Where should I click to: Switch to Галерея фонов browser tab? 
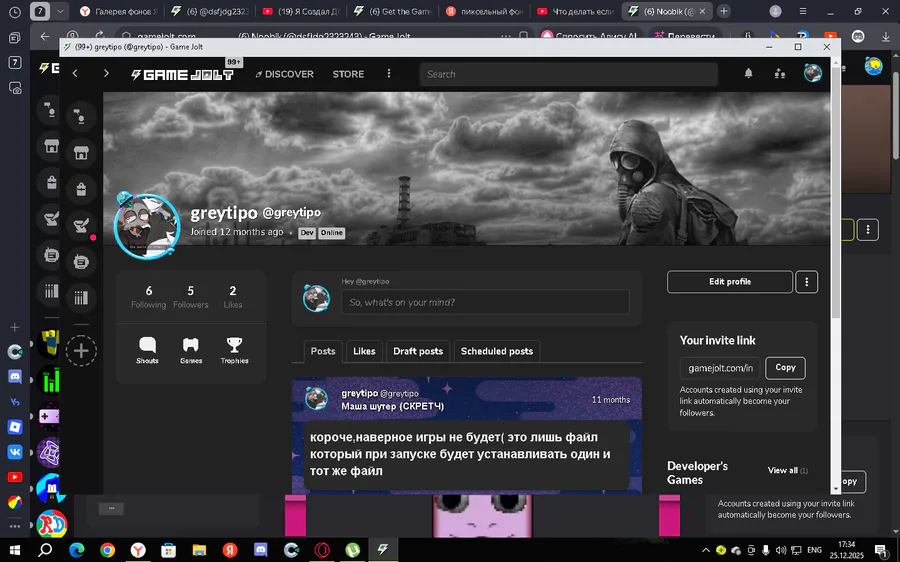pyautogui.click(x=119, y=11)
